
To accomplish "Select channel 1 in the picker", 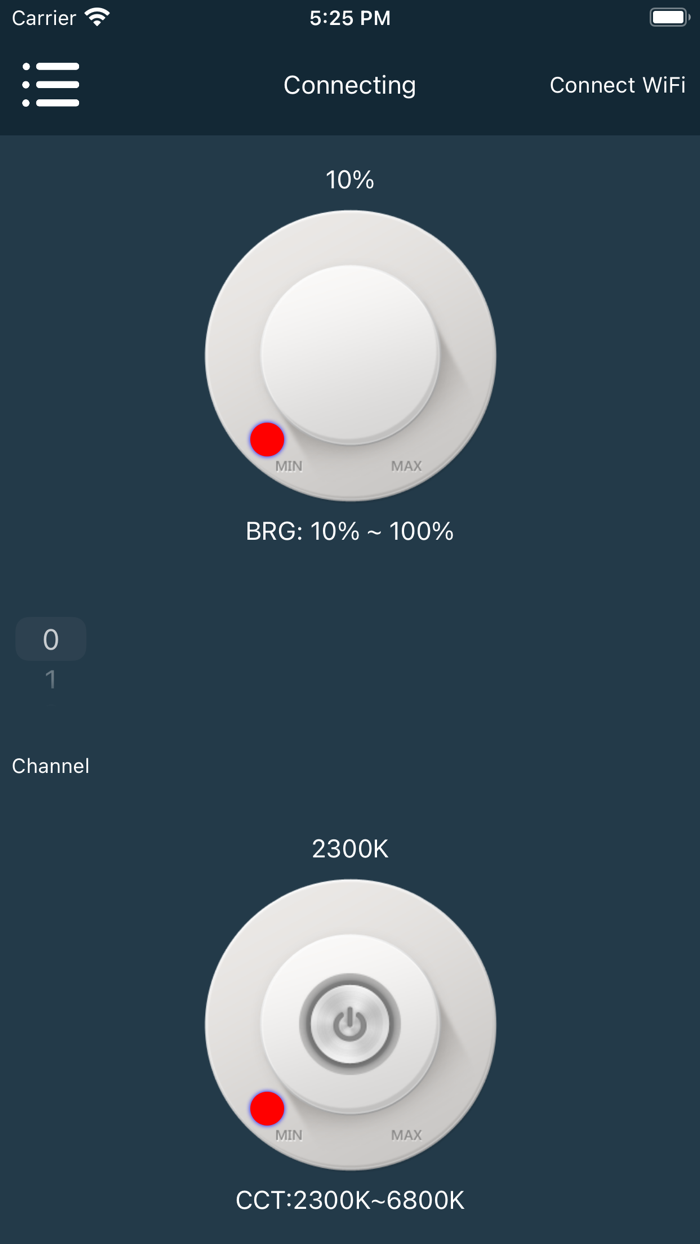I will (x=51, y=680).
